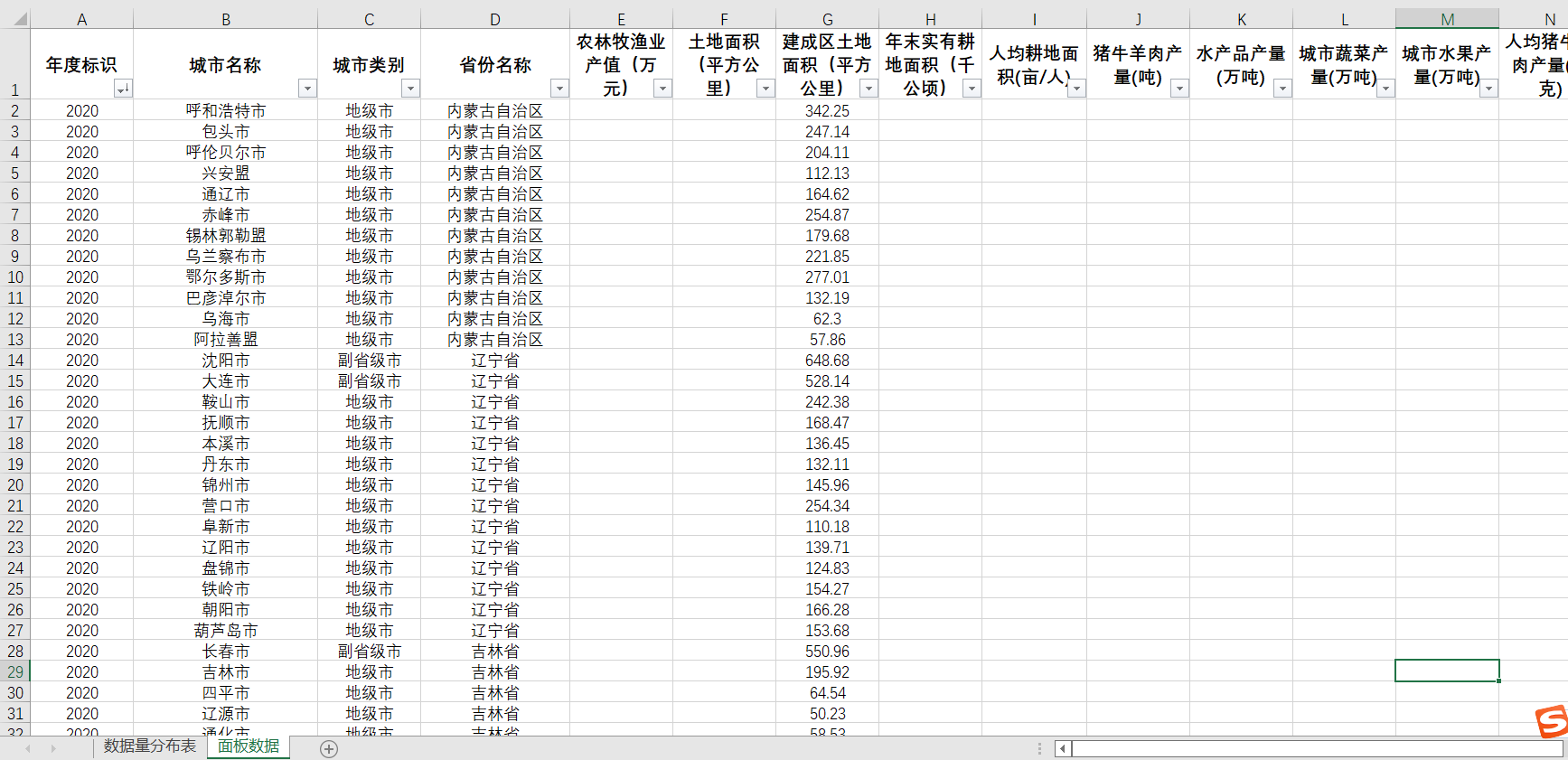Click value 195.92 in column G
This screenshot has height=760, width=1568.
tap(827, 672)
